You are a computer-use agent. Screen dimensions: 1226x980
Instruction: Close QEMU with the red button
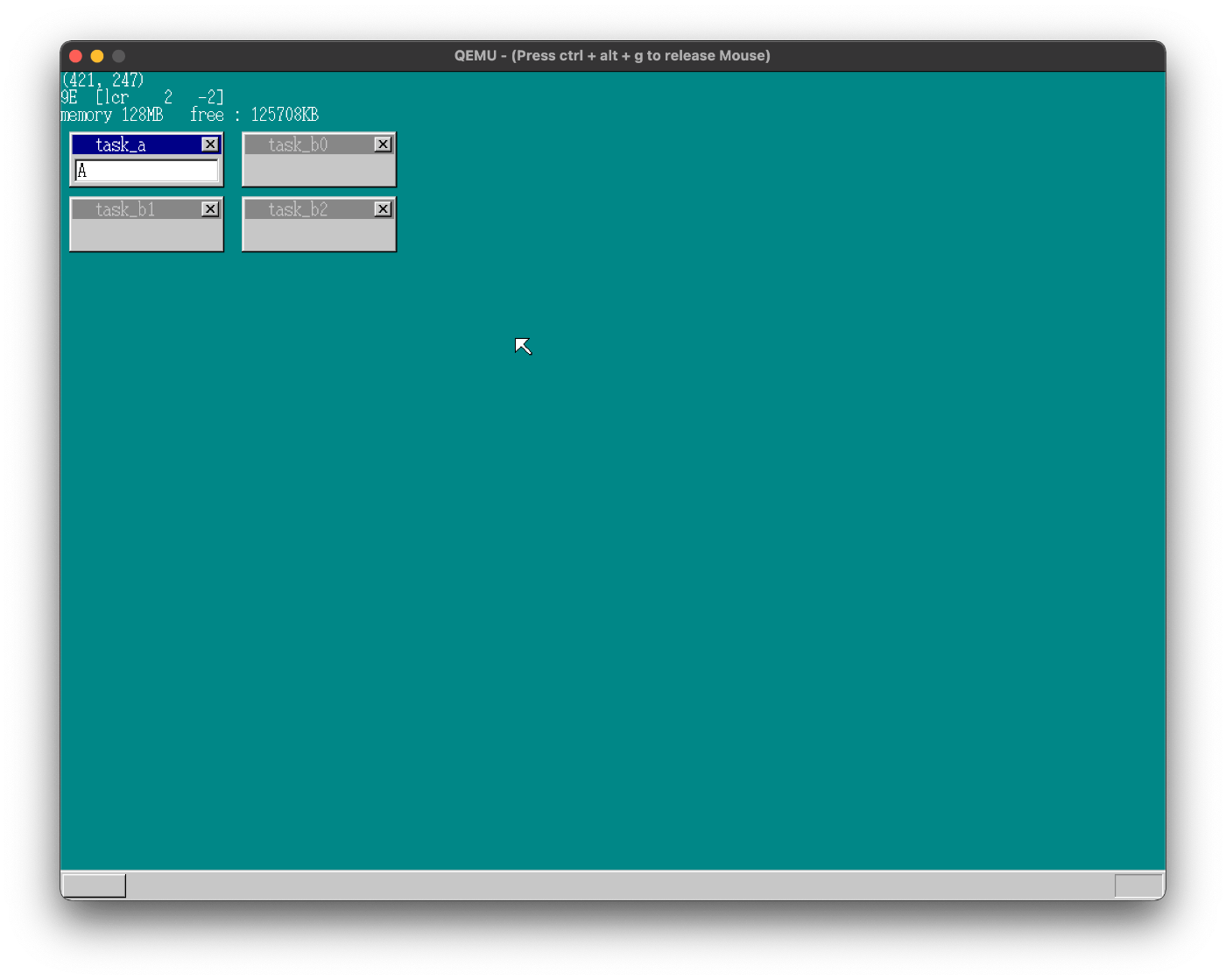coord(75,56)
